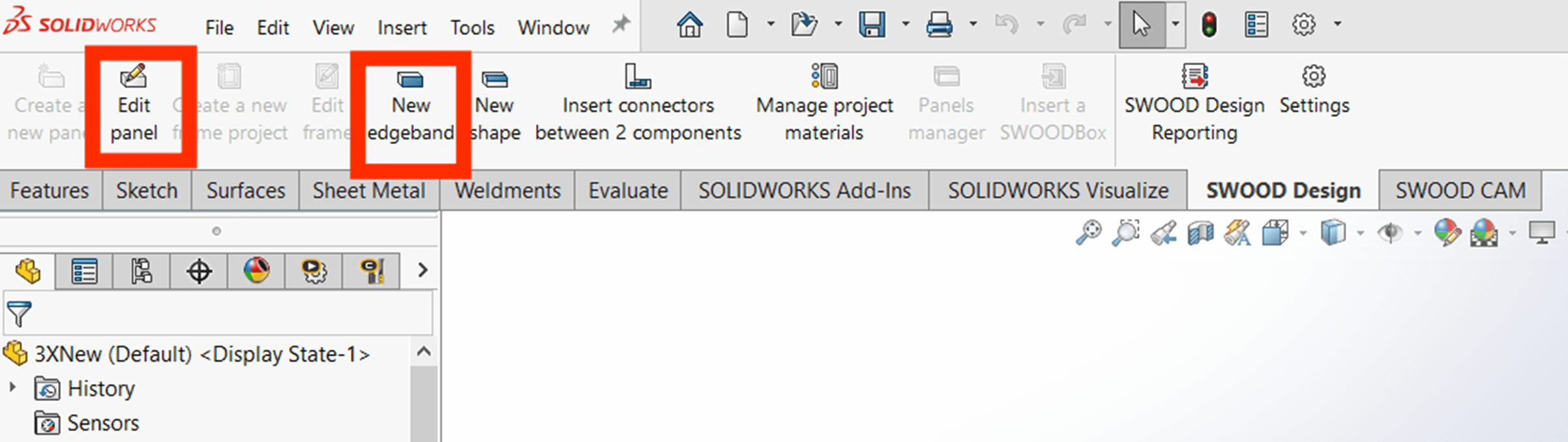Viewport: 1568px width, 442px height.
Task: Click New edgeband command
Action: (411, 106)
